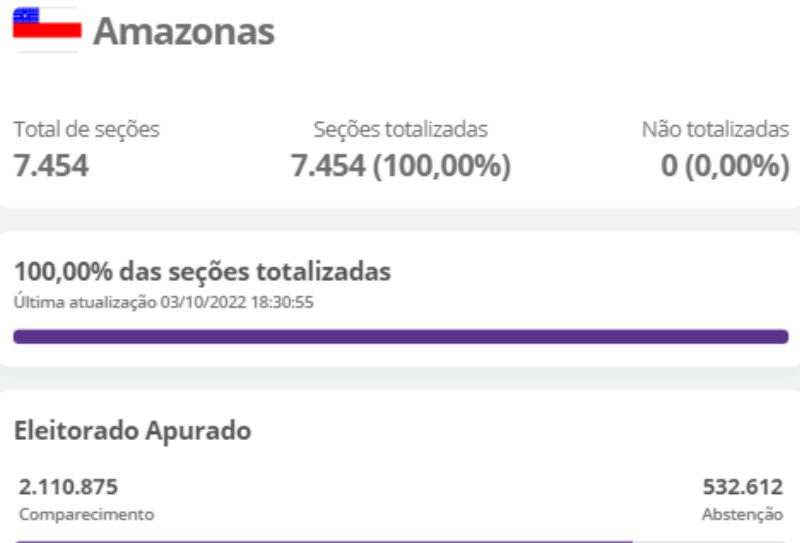Select the Abstenção label

pyautogui.click(x=742, y=514)
